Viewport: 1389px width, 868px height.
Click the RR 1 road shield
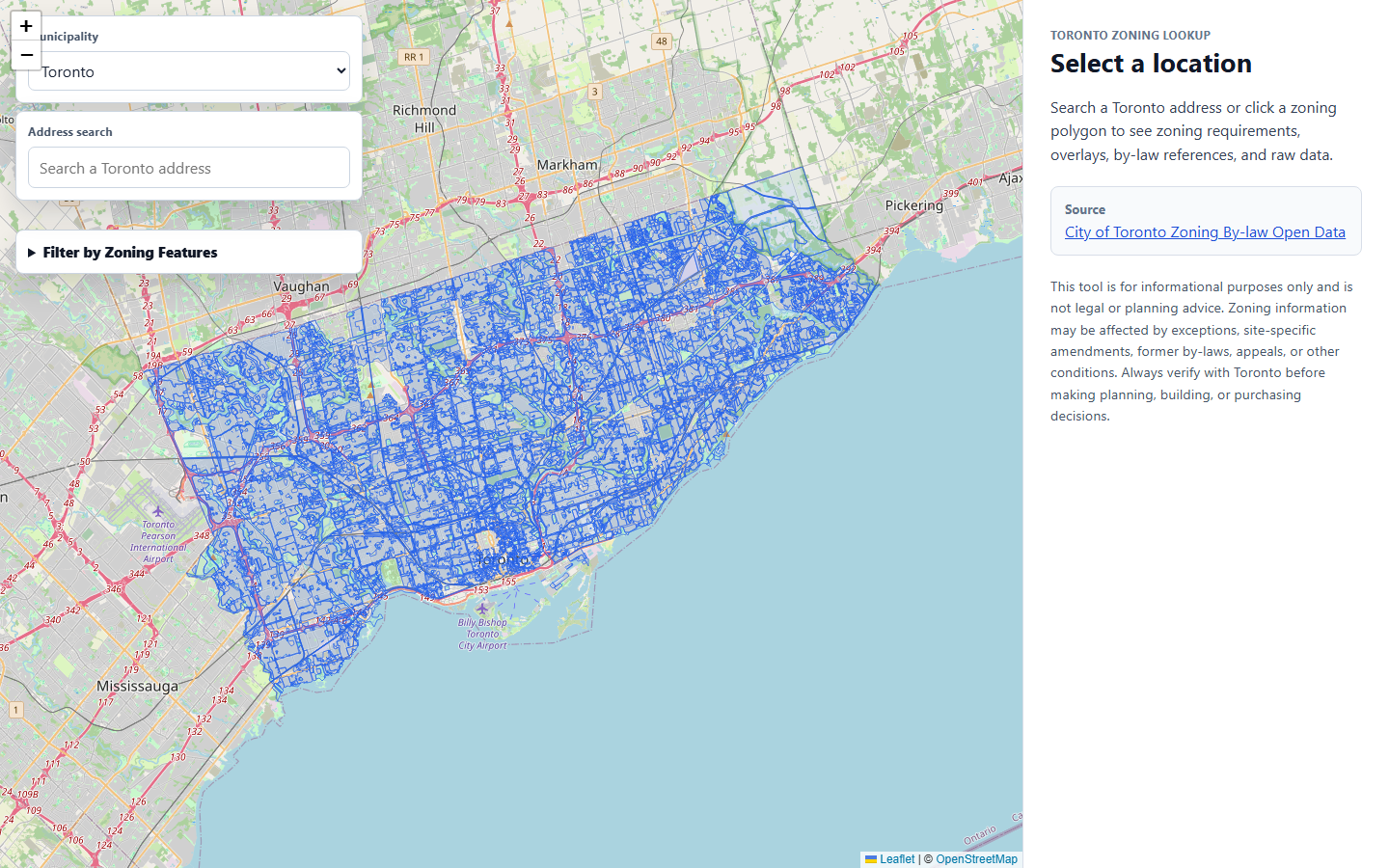[414, 57]
